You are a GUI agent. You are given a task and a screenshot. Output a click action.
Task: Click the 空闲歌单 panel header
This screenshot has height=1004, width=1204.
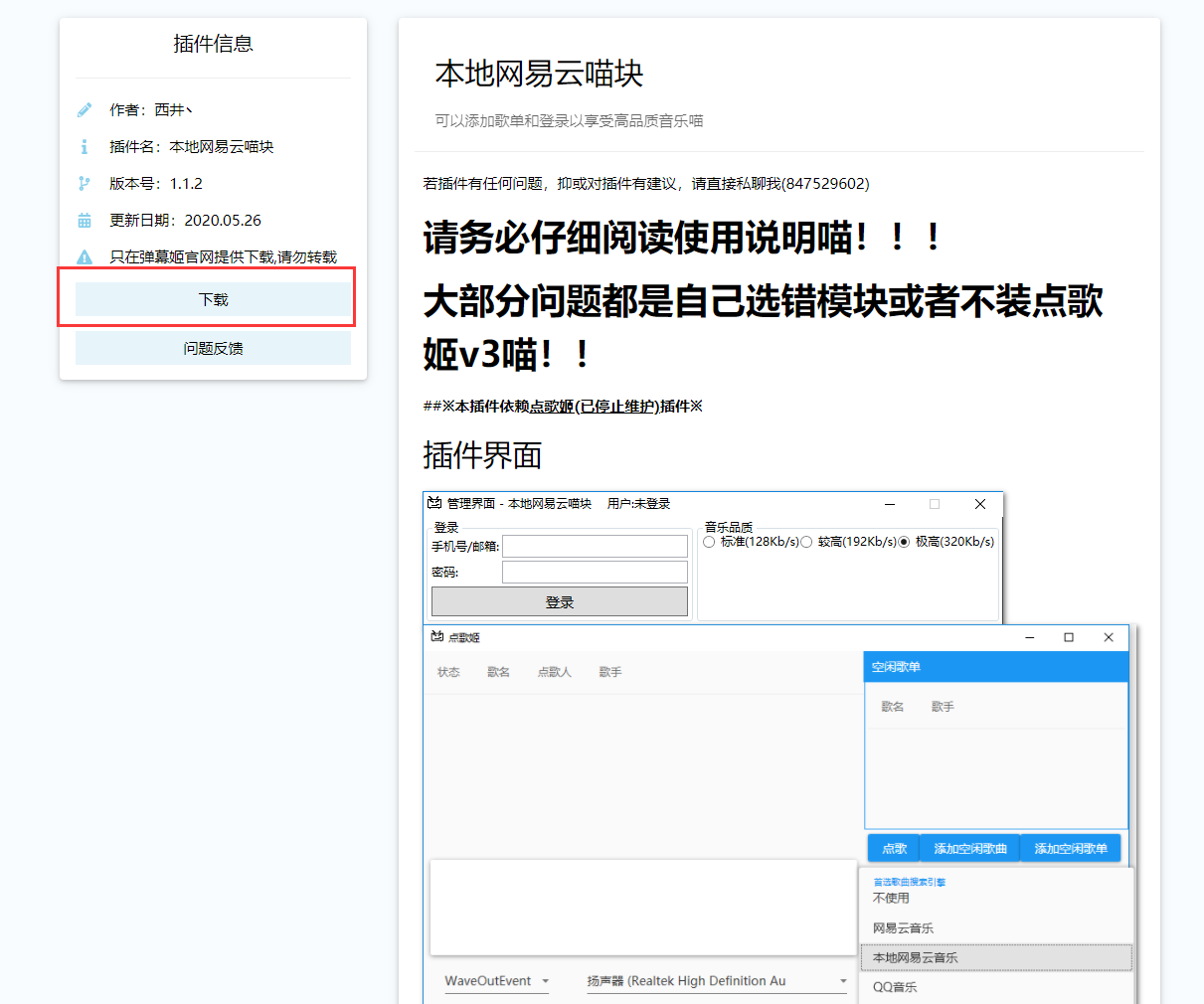coord(996,667)
